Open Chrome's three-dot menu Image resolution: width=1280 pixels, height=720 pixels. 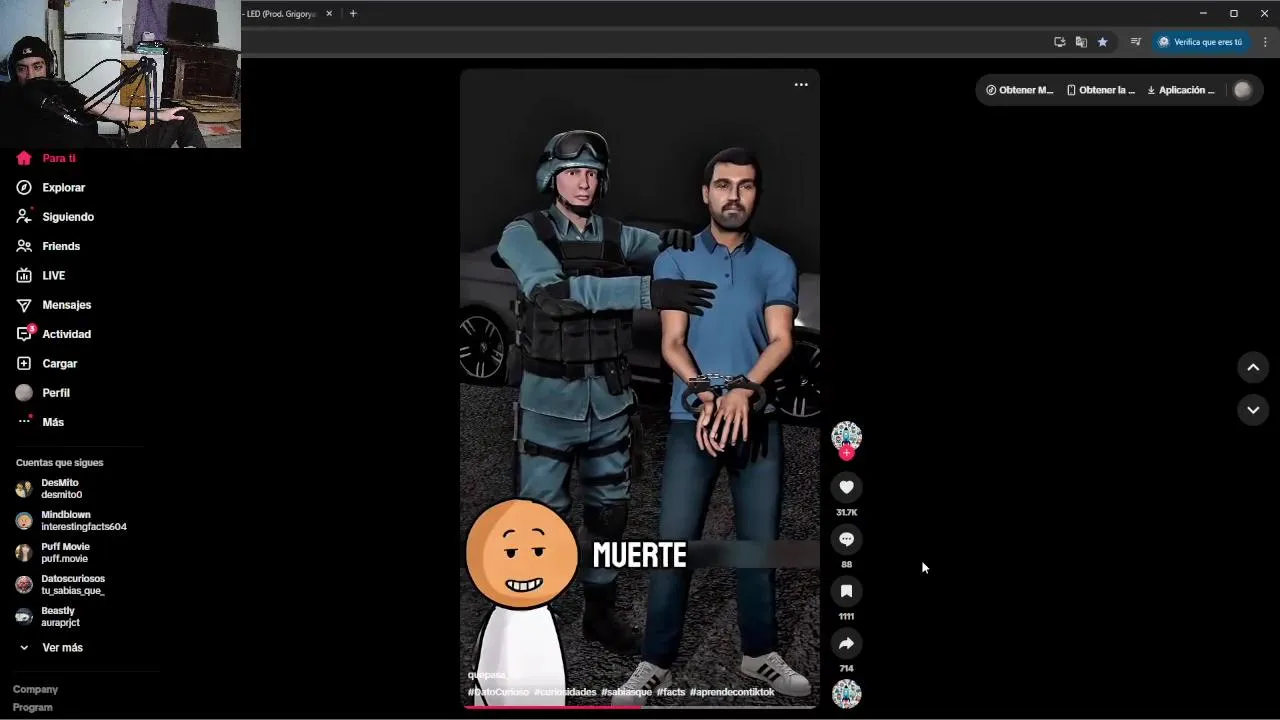(1266, 42)
